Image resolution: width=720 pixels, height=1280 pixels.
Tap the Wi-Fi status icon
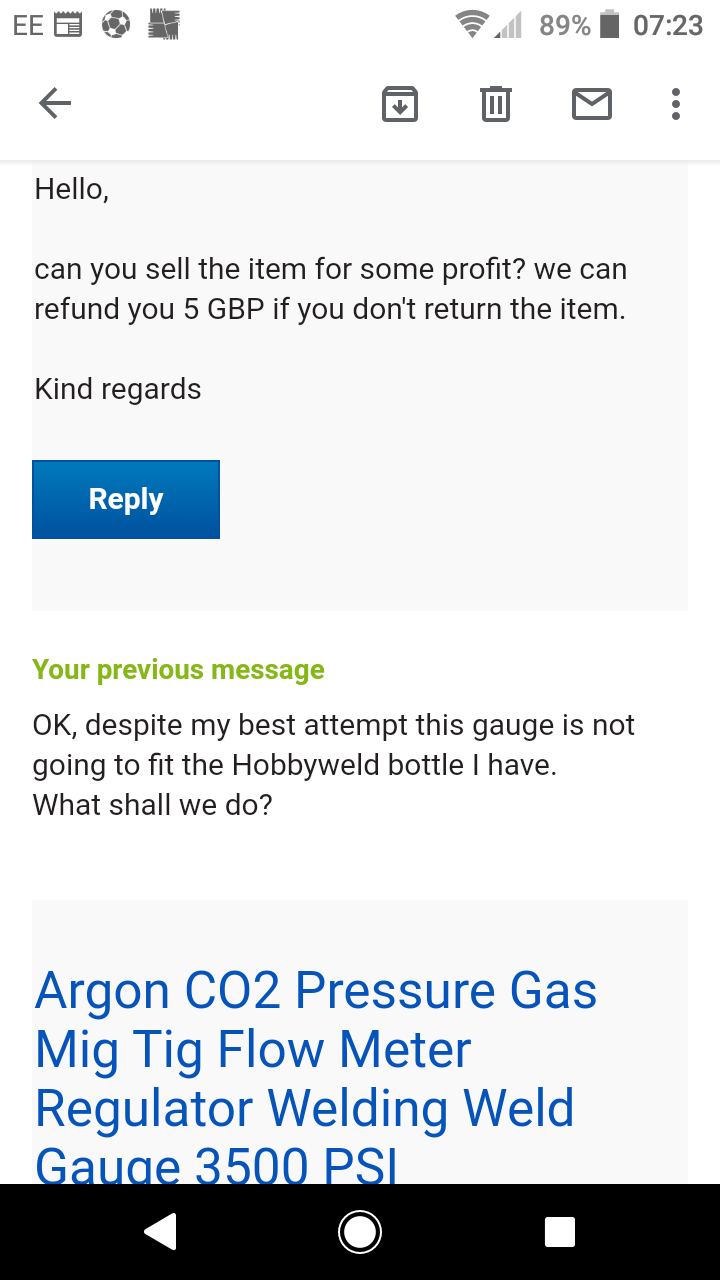click(x=470, y=26)
